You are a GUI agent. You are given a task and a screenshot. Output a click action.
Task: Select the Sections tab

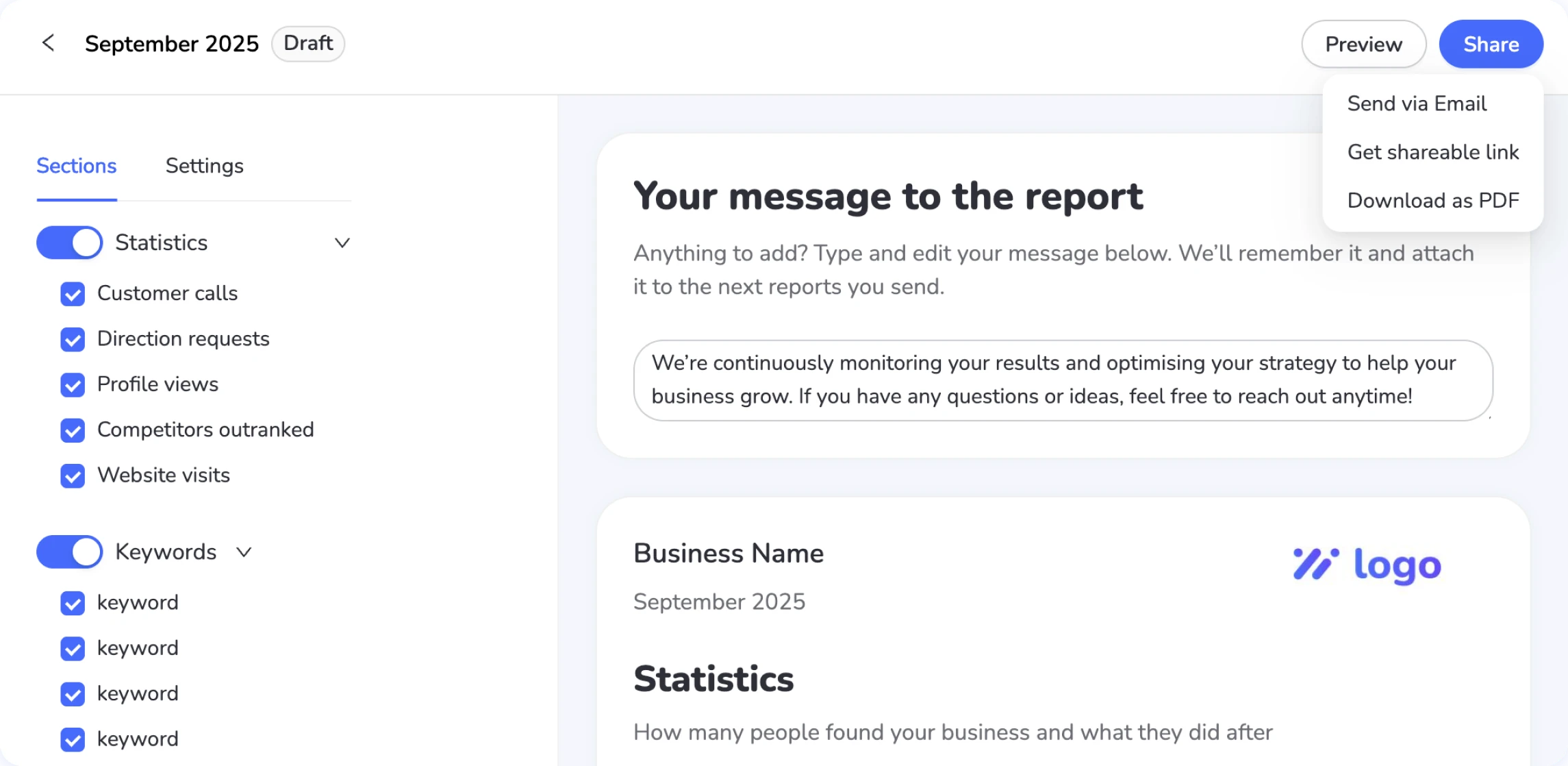pos(77,166)
